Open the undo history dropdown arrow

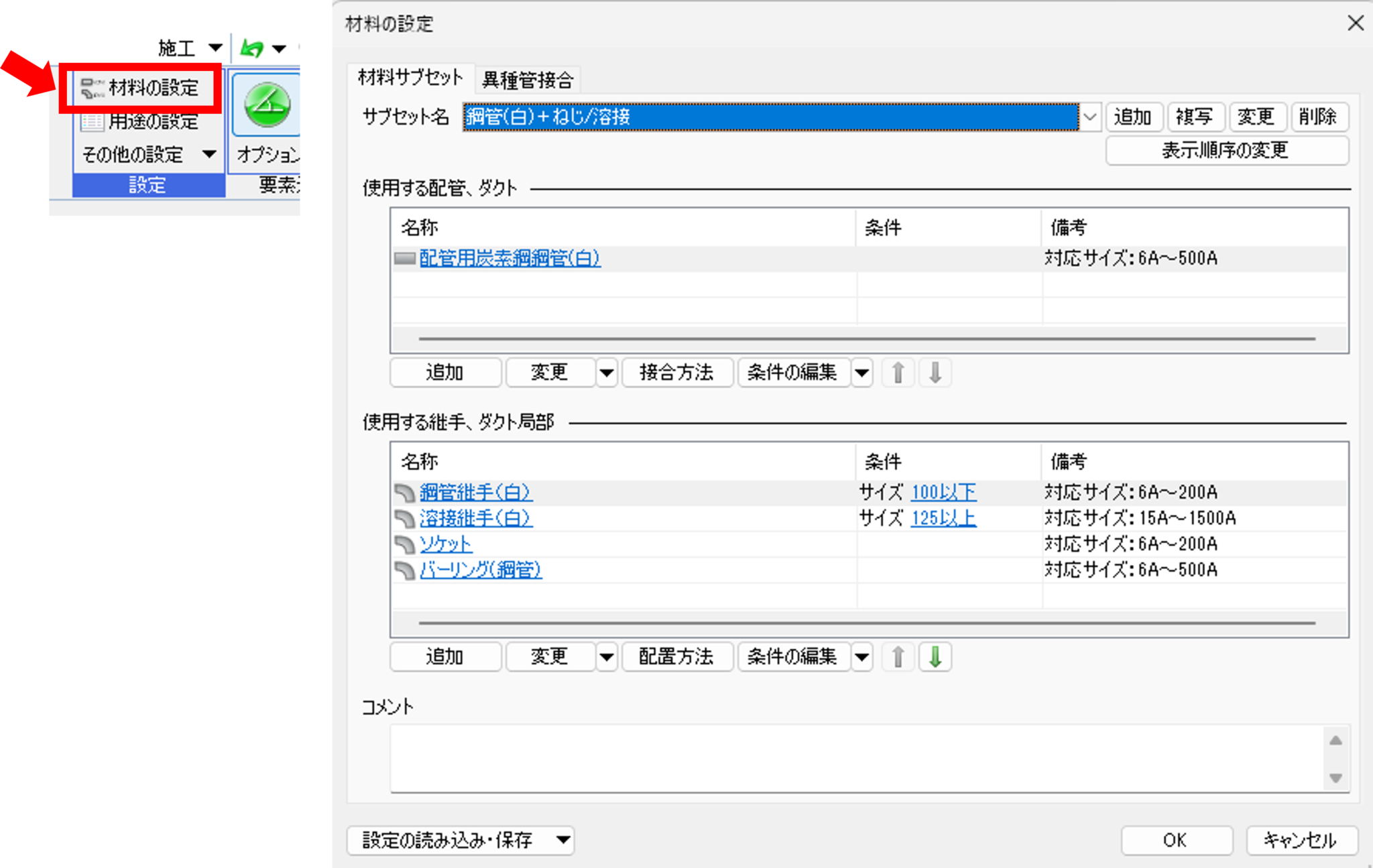tap(279, 48)
